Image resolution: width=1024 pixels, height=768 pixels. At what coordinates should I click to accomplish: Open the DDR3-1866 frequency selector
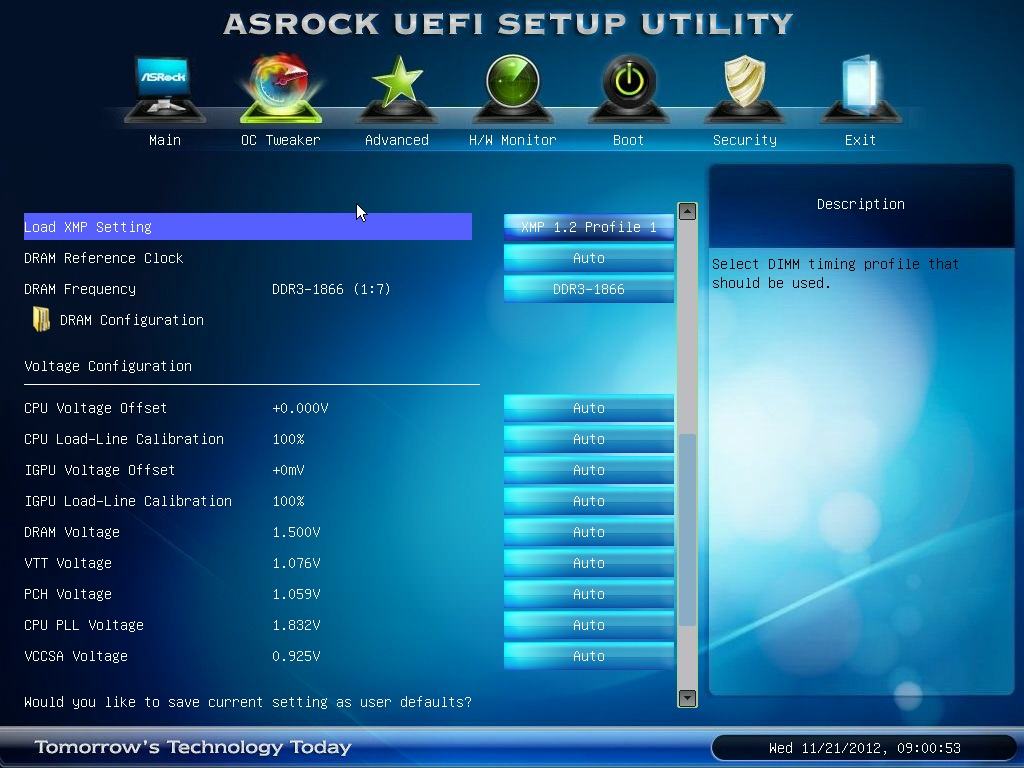pos(589,289)
